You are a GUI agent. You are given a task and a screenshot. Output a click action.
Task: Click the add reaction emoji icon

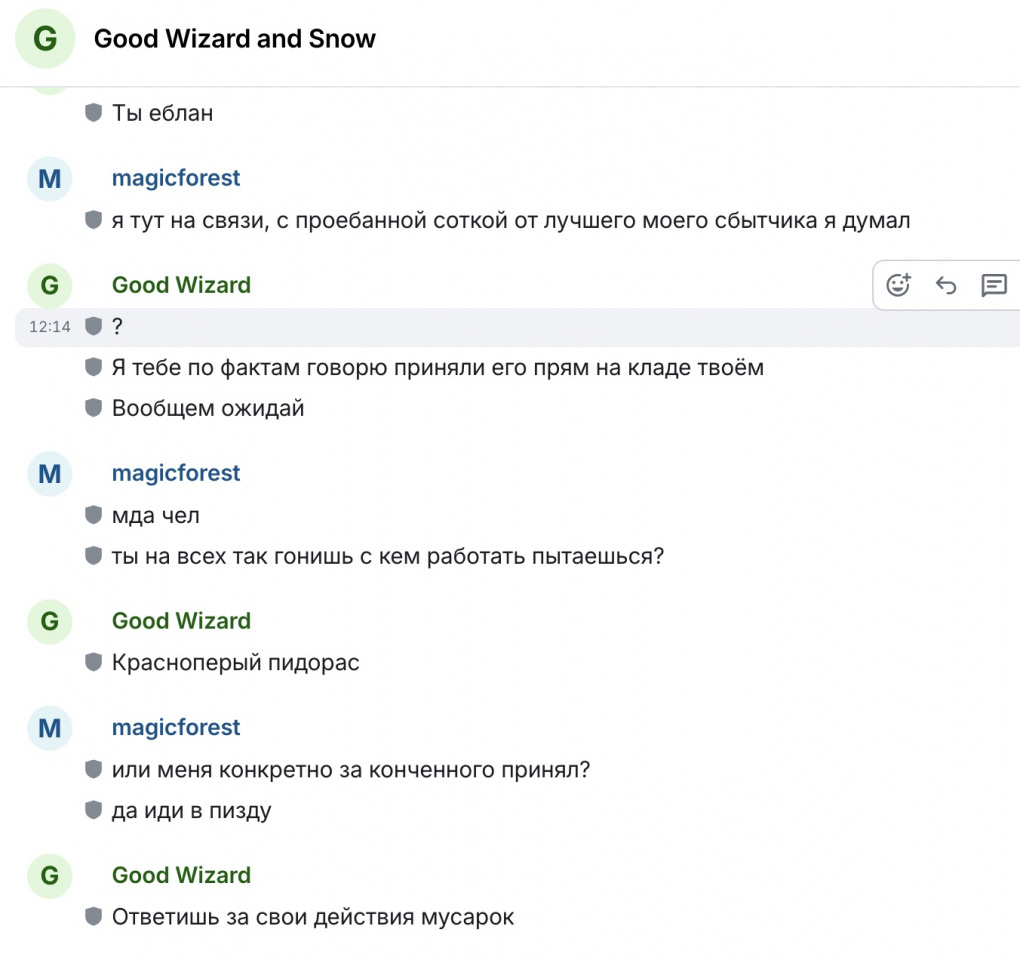(898, 285)
